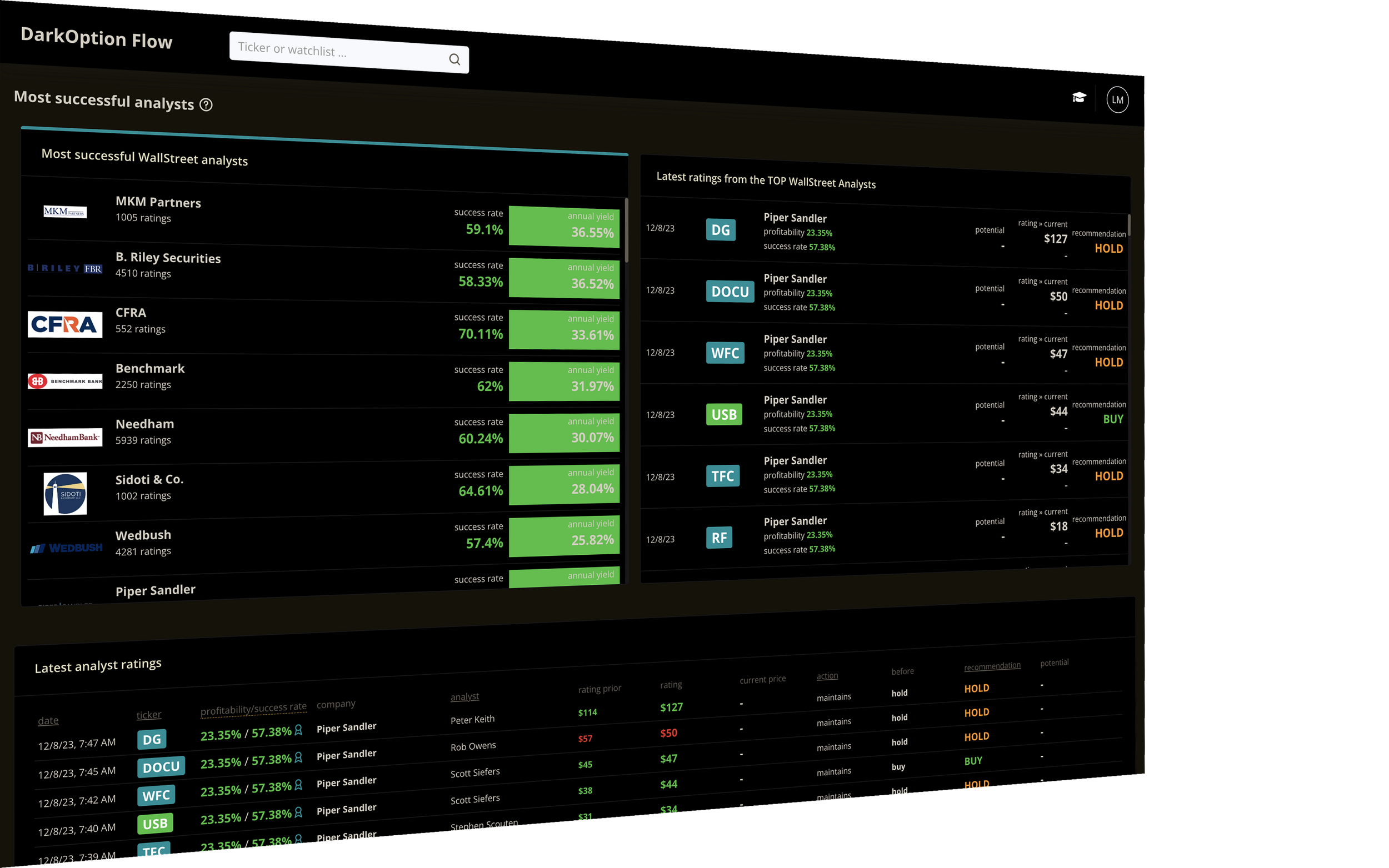The image size is (1389, 868).
Task: Select the USB ticker badge in top ratings
Action: pyautogui.click(x=724, y=414)
